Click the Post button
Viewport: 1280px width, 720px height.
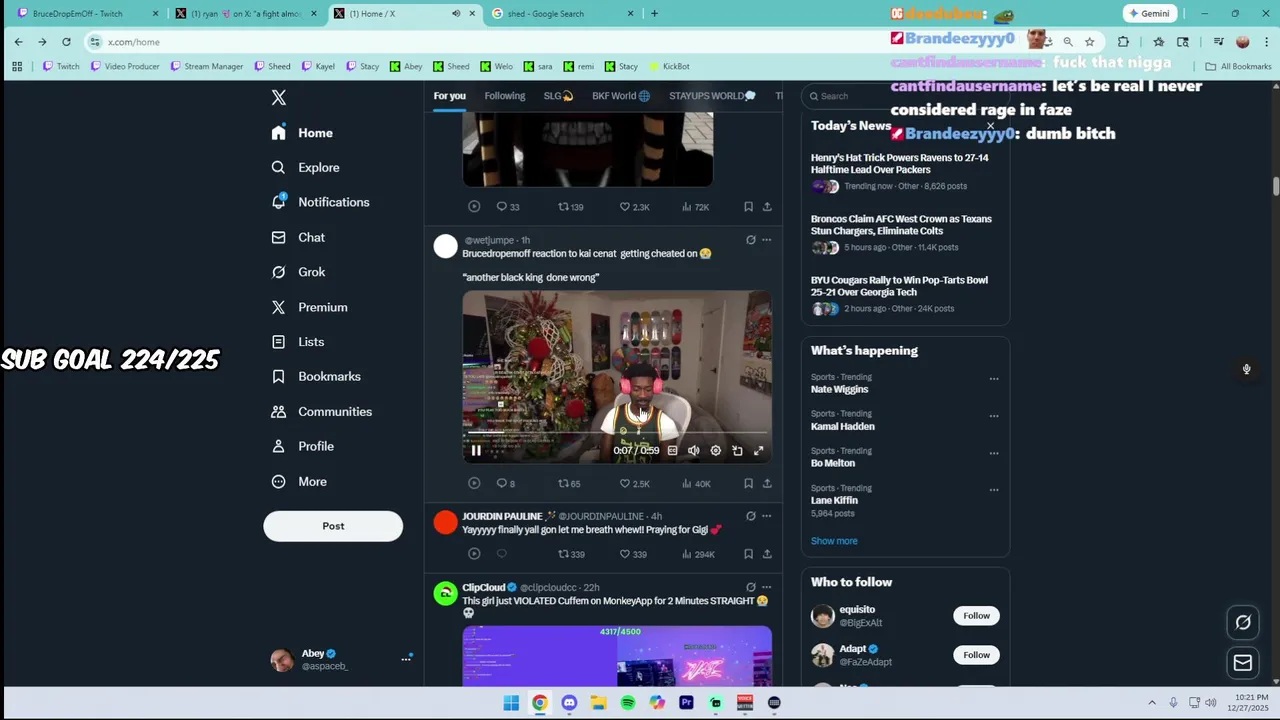click(333, 526)
